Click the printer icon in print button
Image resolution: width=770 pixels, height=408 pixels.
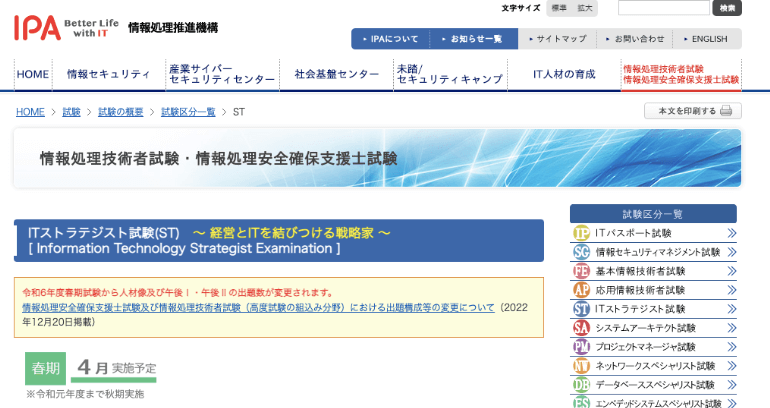tap(726, 111)
